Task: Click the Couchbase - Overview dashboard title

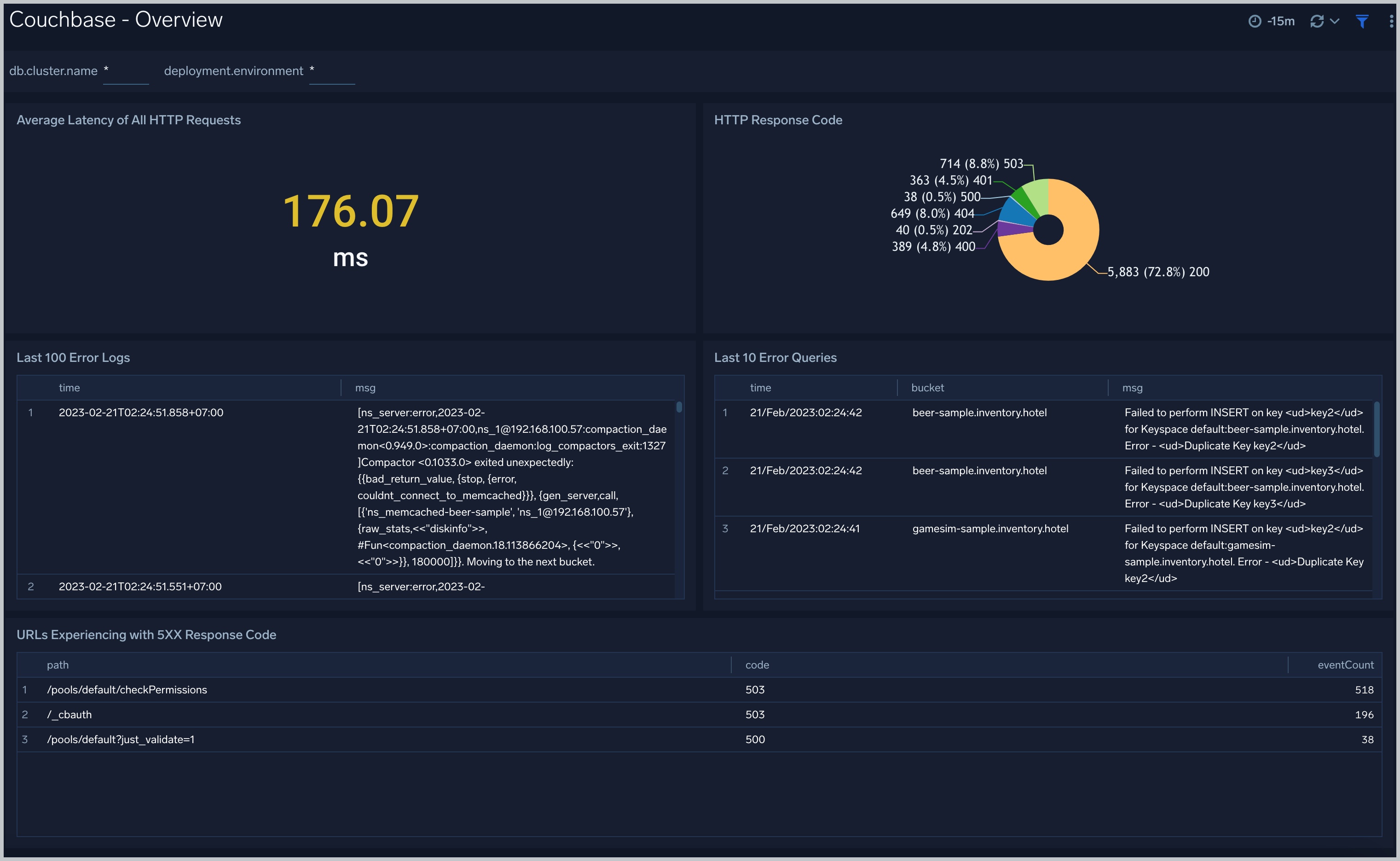Action: (x=116, y=20)
